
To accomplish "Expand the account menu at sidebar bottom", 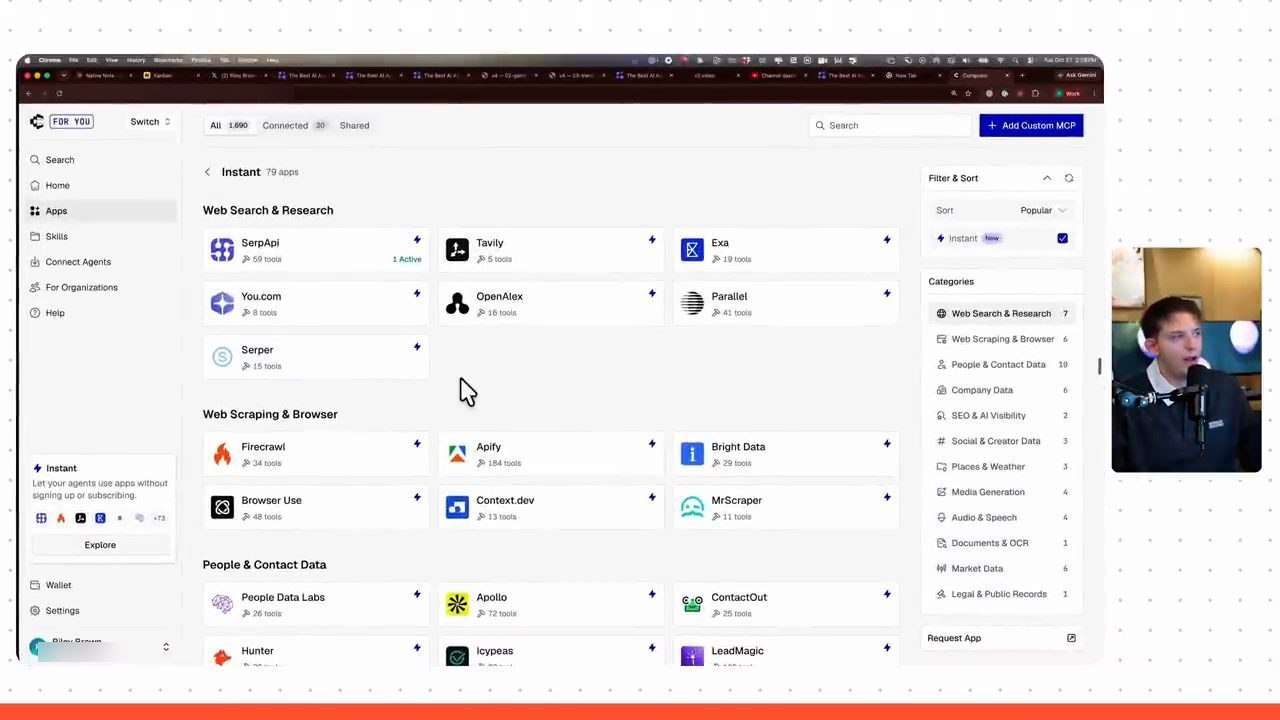I will 166,647.
